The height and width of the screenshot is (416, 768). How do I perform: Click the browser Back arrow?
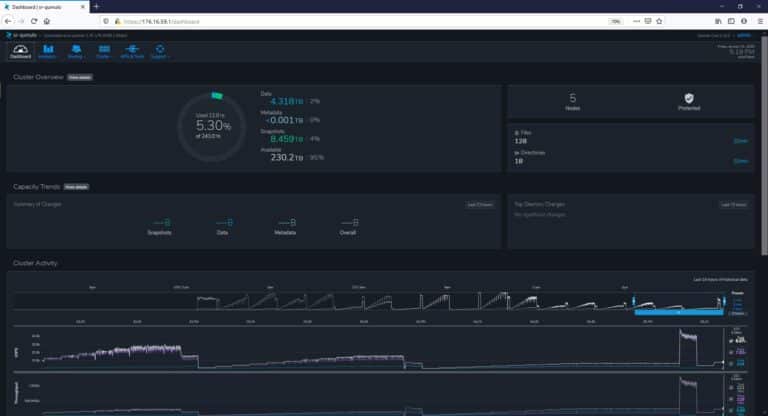coord(8,21)
